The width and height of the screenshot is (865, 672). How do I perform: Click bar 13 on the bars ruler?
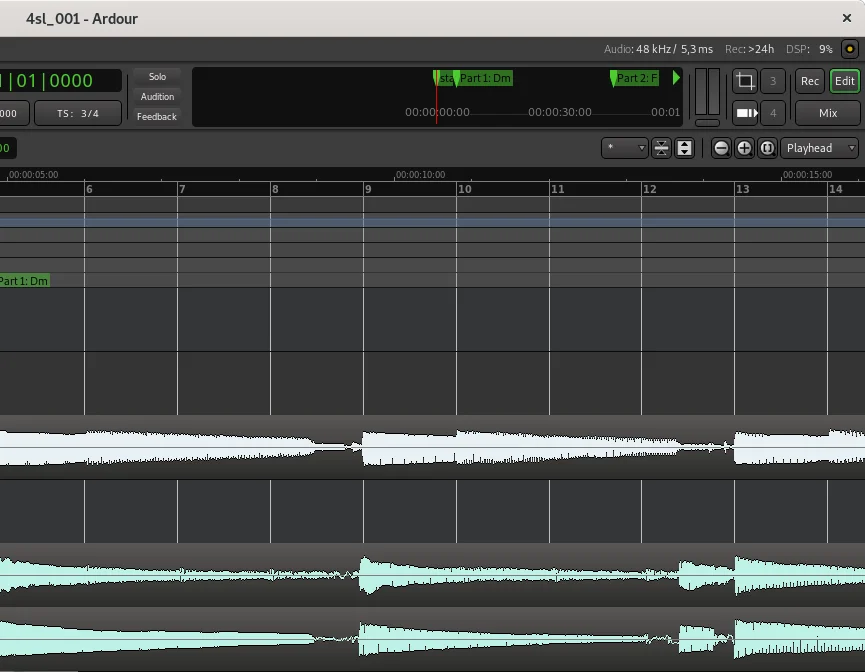click(743, 189)
